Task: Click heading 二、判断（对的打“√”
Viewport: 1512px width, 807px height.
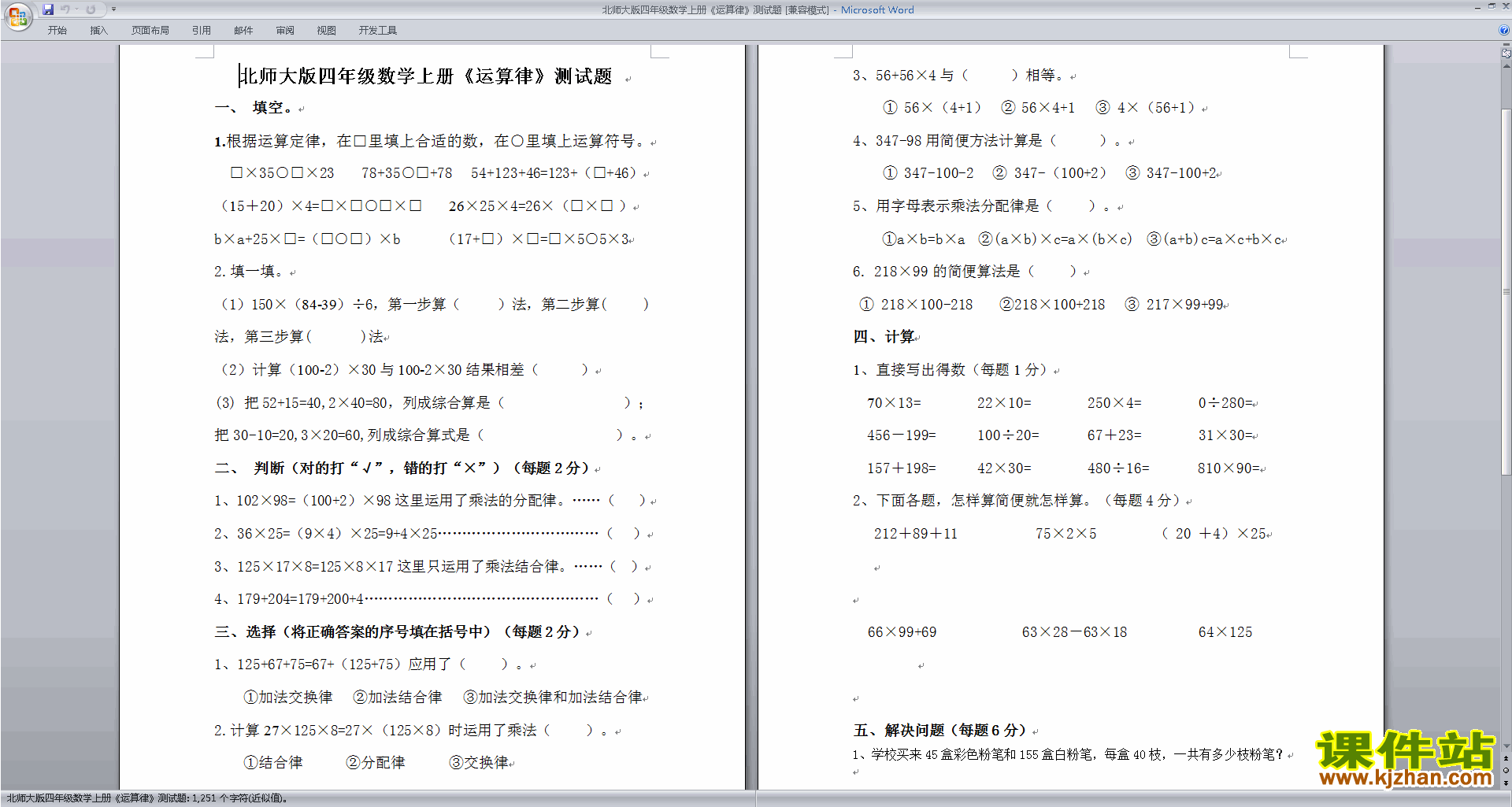Action: pyautogui.click(x=402, y=468)
